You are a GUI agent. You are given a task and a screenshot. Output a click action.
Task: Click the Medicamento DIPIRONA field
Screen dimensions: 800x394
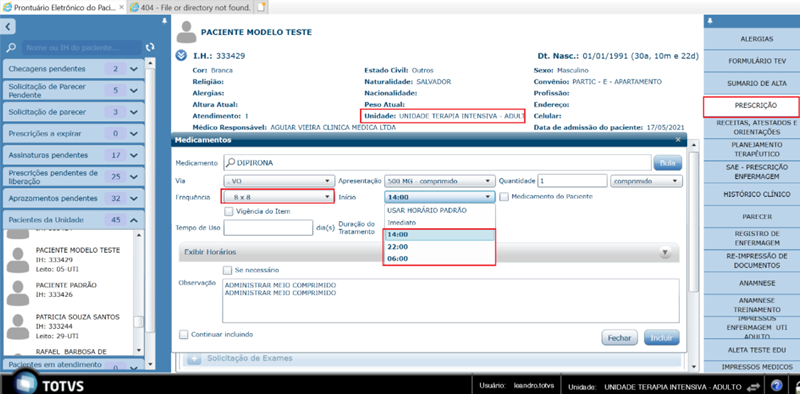(x=437, y=163)
